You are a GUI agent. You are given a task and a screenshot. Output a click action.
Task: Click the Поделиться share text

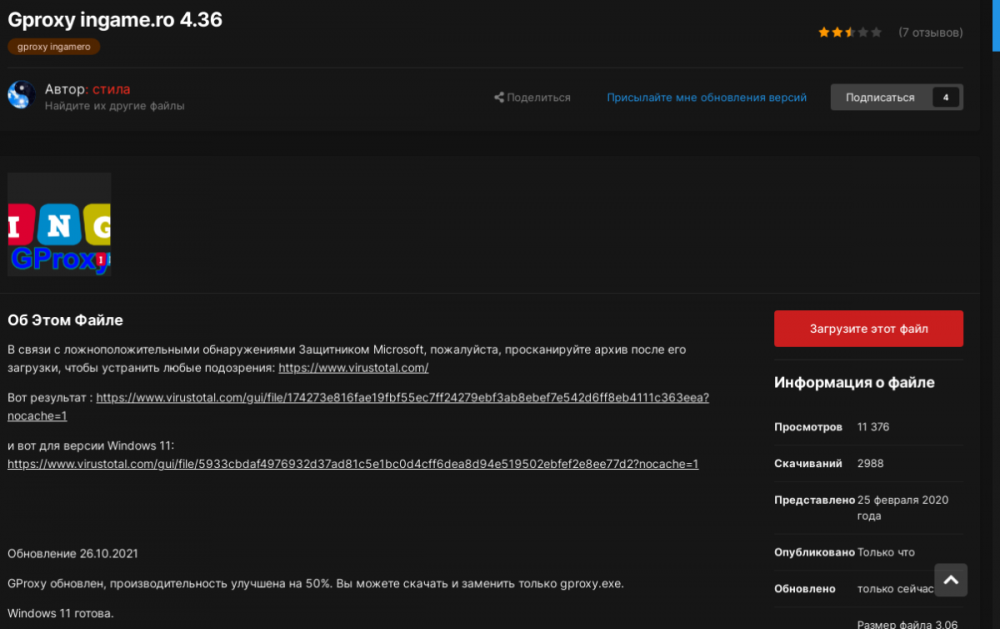pos(538,98)
